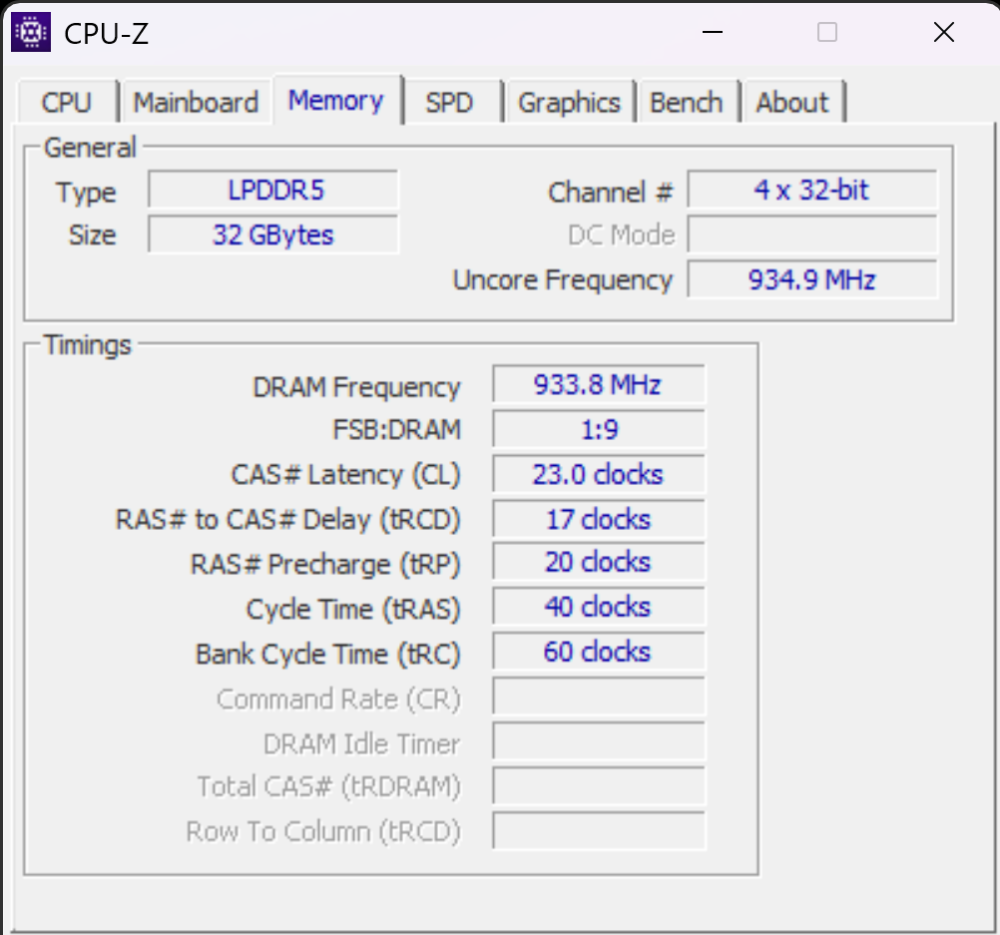Close the CPU-Z window
1000x935 pixels.
pyautogui.click(x=943, y=32)
